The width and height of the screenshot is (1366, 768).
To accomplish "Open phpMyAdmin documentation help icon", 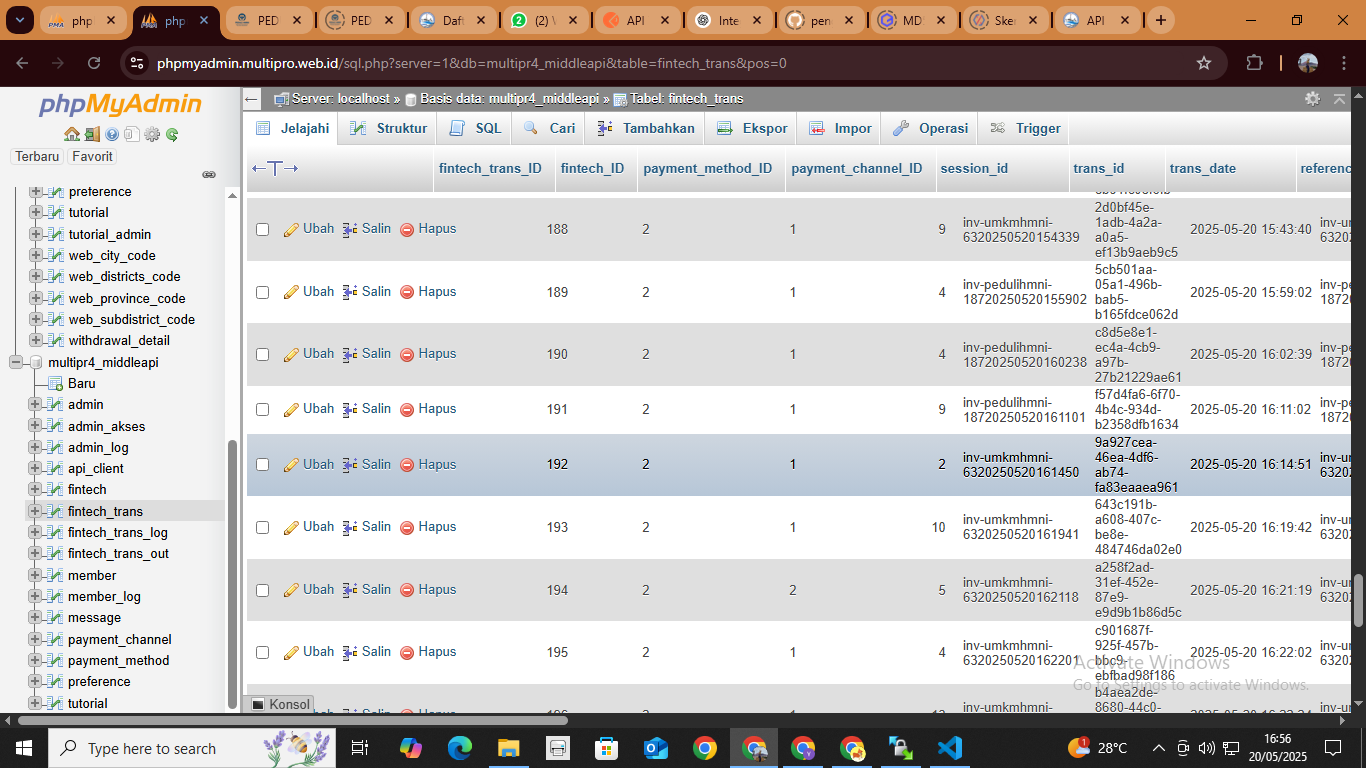I will click(112, 134).
